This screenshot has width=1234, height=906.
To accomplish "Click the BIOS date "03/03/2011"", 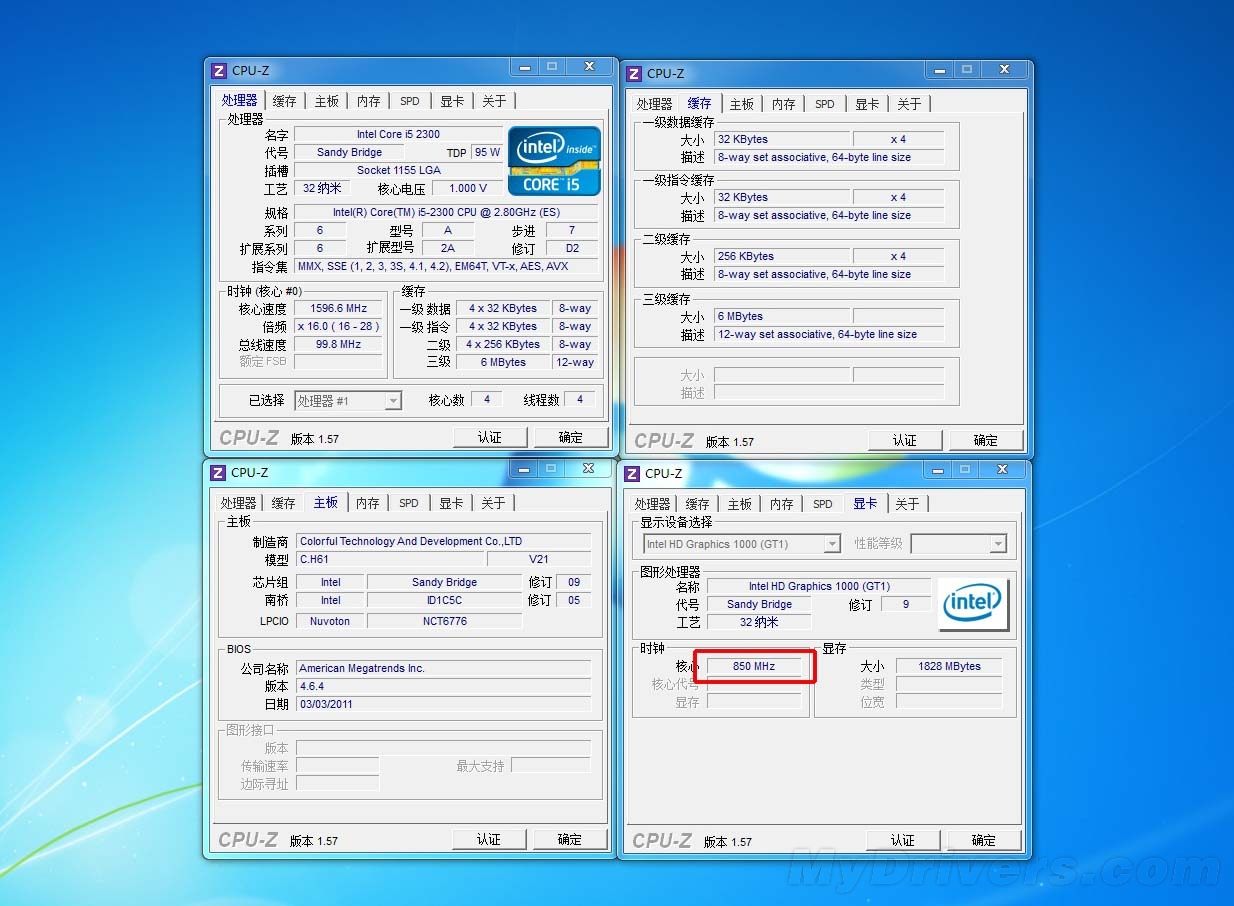I will click(443, 704).
